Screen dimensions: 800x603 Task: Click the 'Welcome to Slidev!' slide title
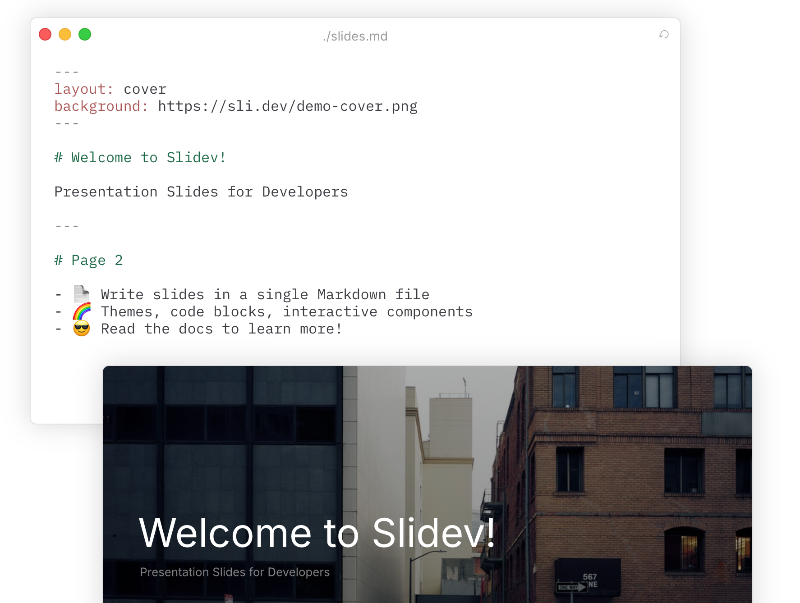pos(317,533)
